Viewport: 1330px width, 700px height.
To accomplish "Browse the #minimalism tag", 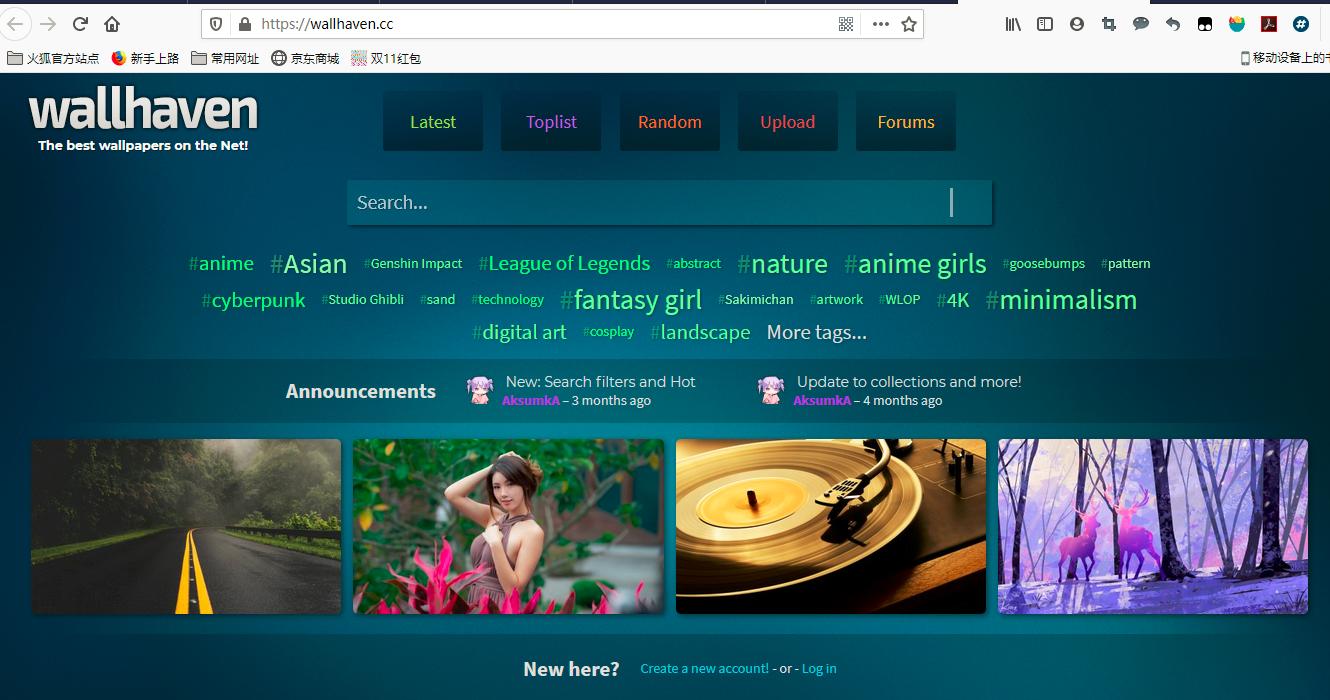I will [x=1061, y=300].
